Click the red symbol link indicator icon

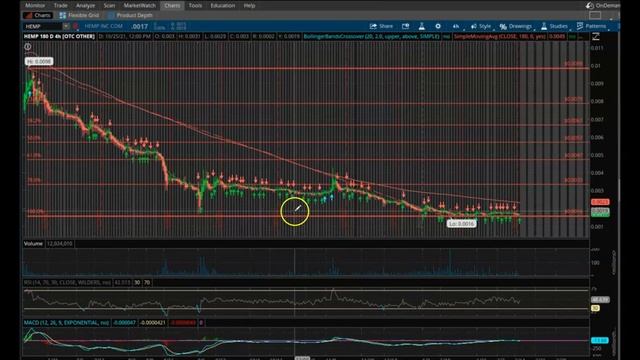pos(76,26)
